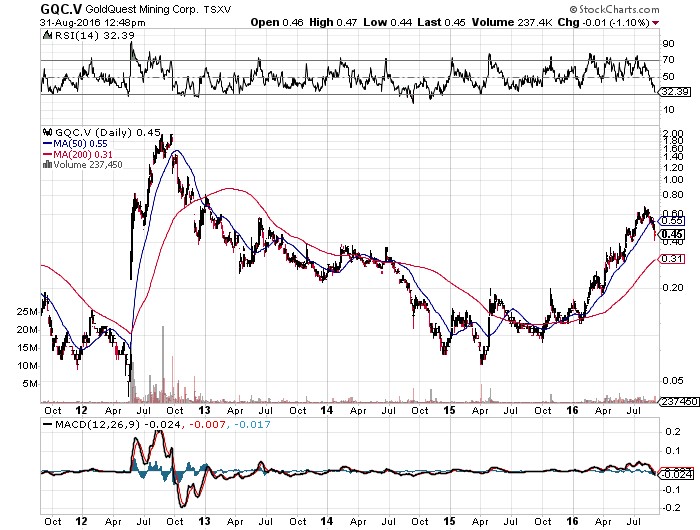Click the 25M volume axis label

[27, 312]
